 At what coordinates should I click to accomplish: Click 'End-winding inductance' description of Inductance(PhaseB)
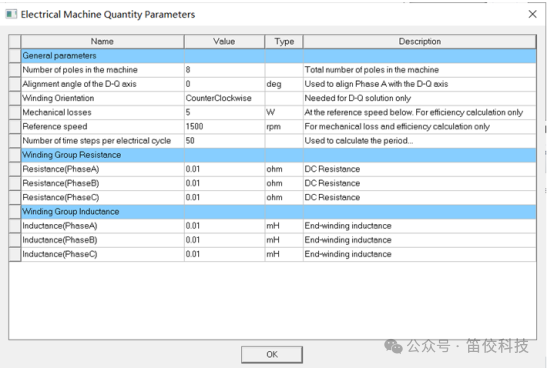click(x=348, y=240)
